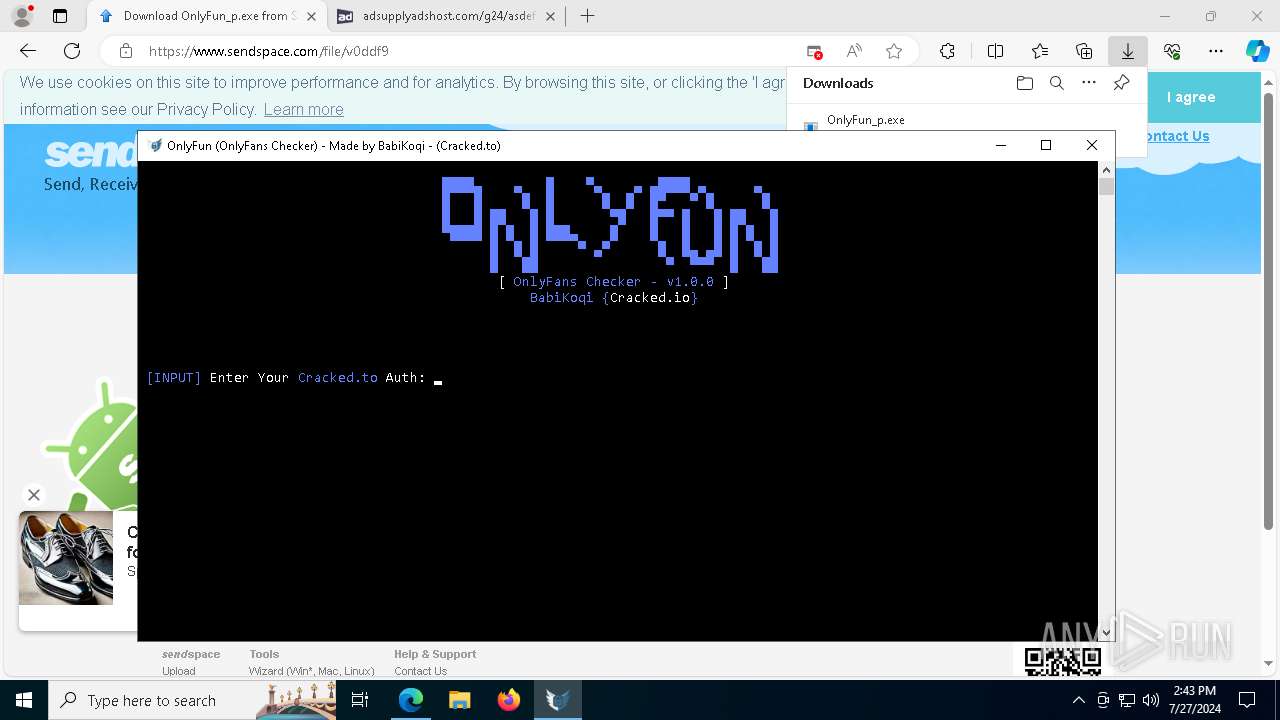Open File Explorer from the taskbar

point(459,700)
